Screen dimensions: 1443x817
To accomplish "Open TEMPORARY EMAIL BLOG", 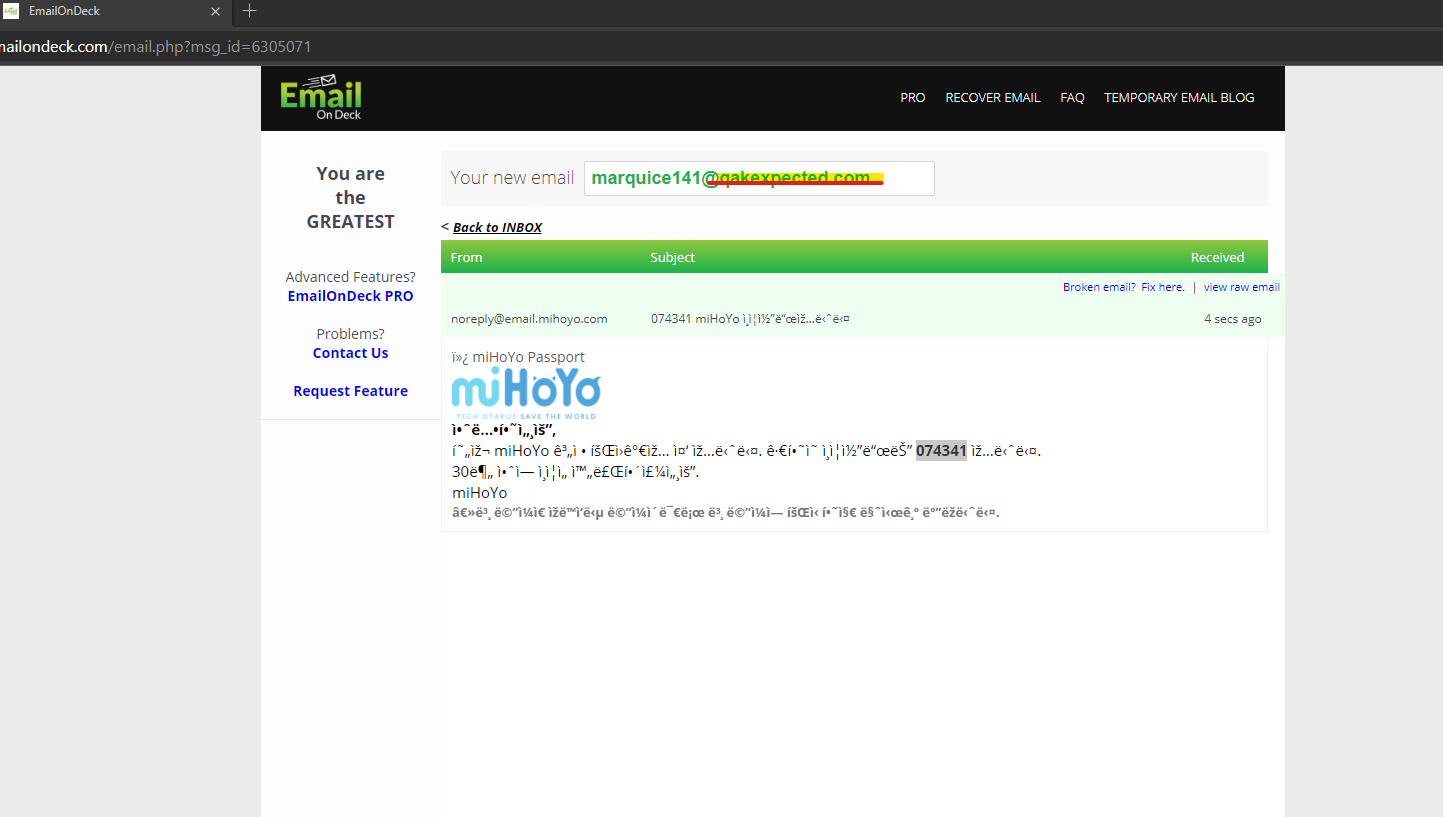I will coord(1179,98).
